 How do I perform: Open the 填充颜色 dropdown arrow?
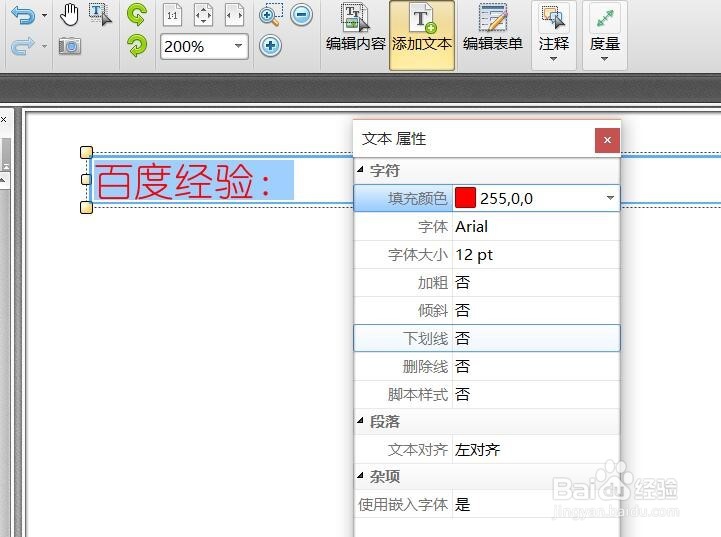tap(610, 198)
